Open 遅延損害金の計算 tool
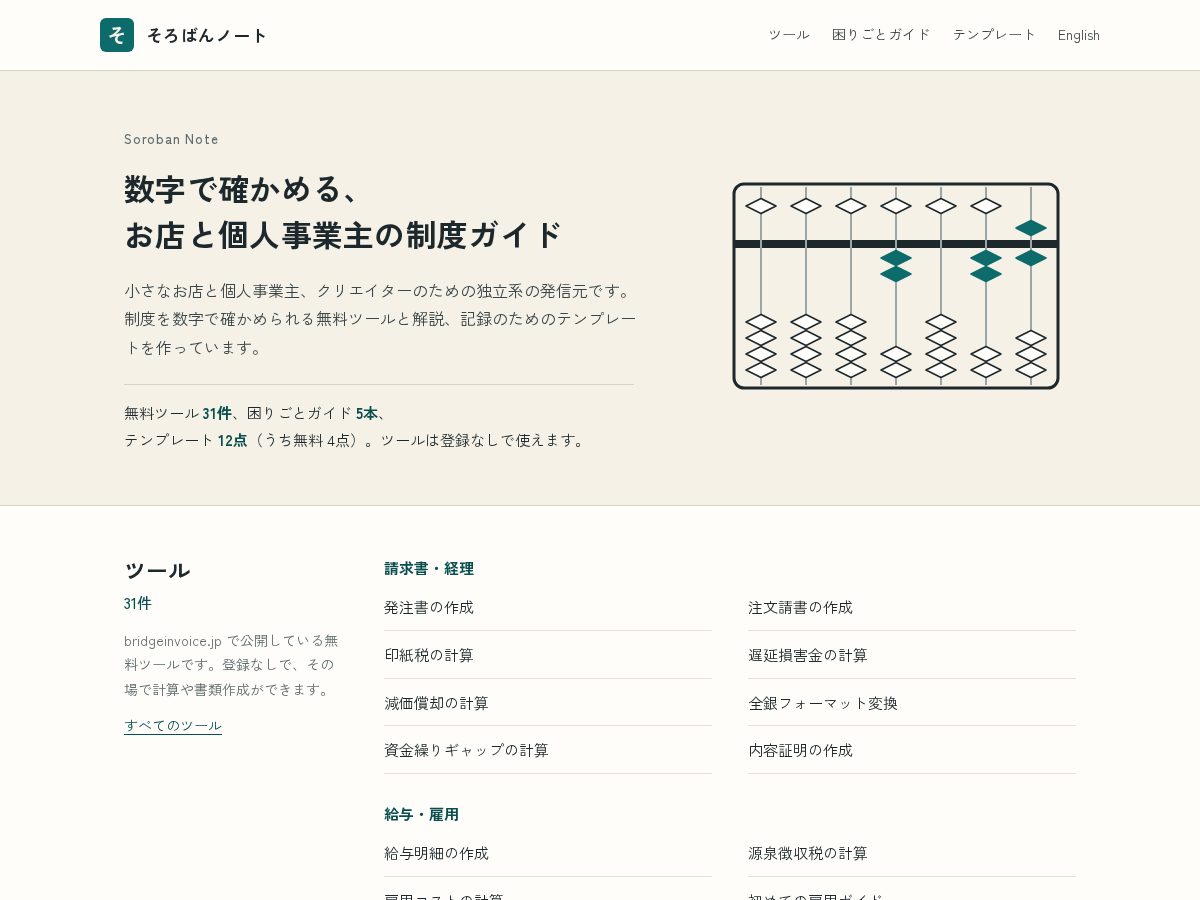This screenshot has height=900, width=1200. tap(912, 655)
